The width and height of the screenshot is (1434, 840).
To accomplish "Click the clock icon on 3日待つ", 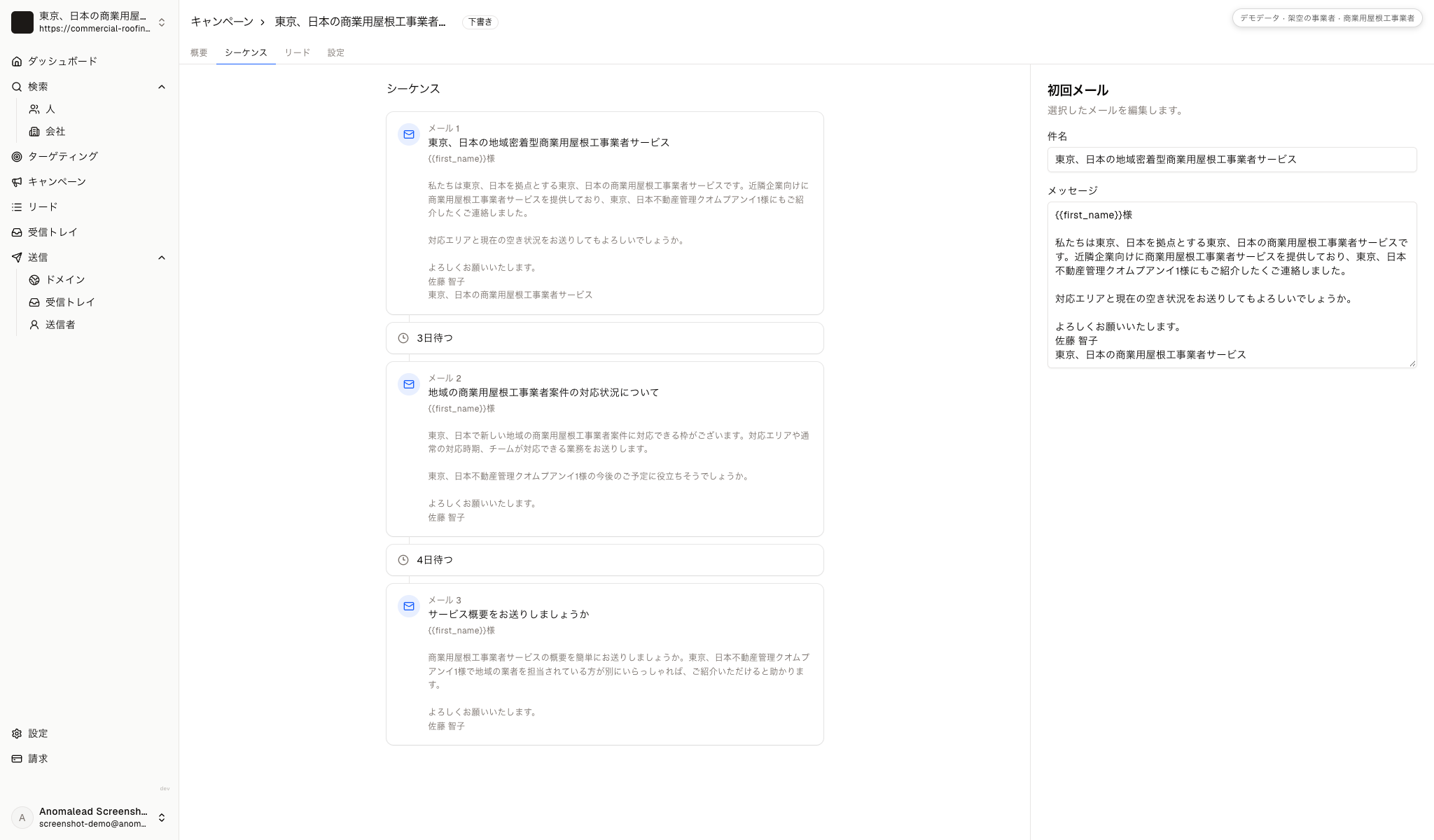I will (403, 338).
